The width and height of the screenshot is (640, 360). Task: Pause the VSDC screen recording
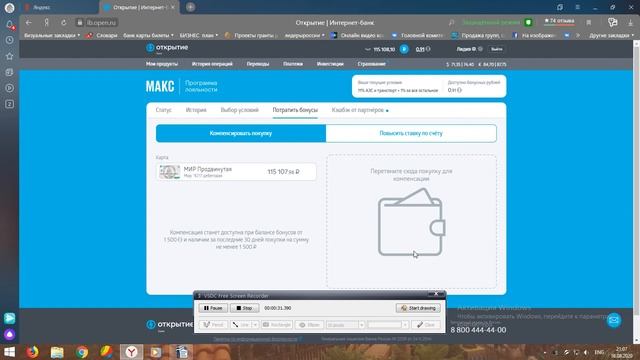click(x=213, y=308)
